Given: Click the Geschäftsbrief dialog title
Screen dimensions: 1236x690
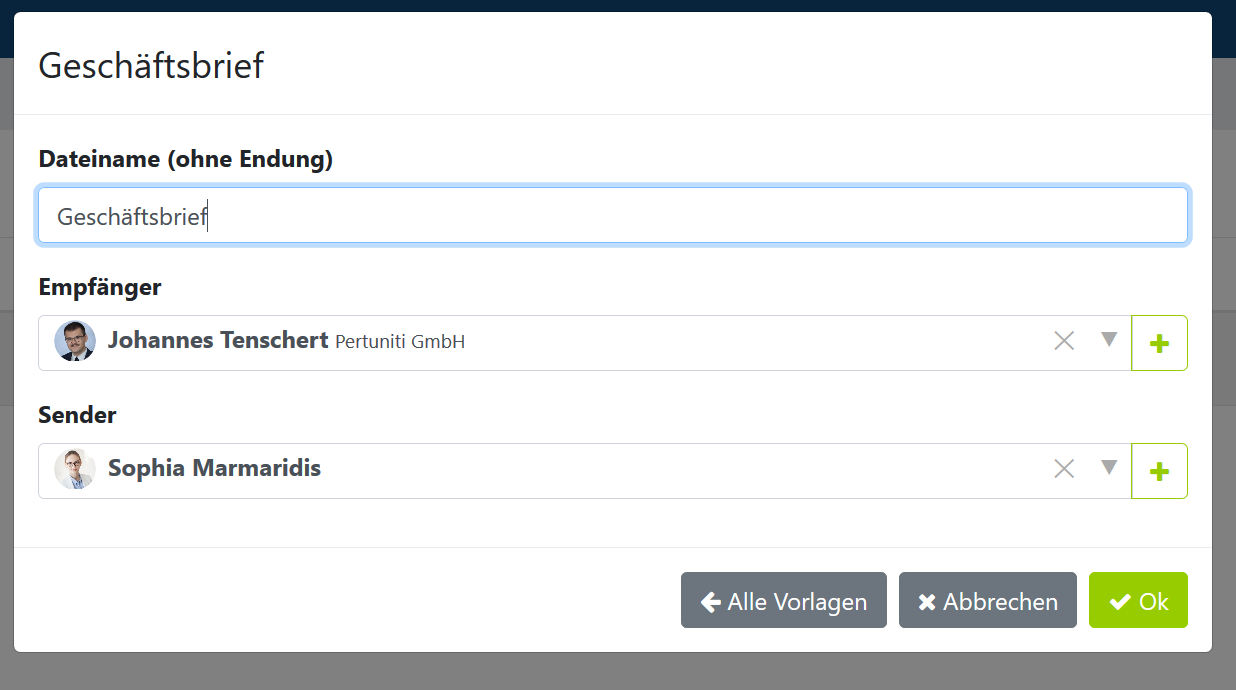Looking at the screenshot, I should (x=151, y=66).
